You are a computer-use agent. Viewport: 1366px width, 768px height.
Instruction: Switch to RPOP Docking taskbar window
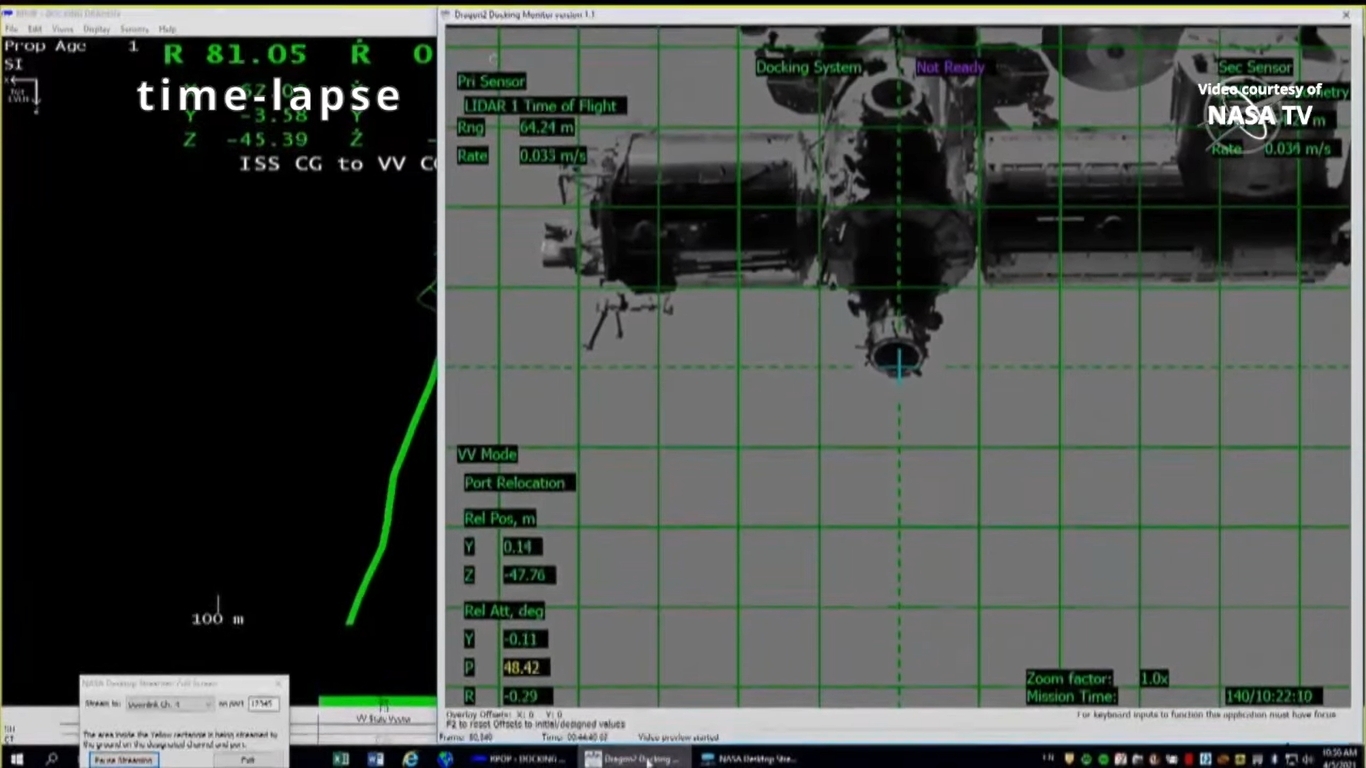520,760
